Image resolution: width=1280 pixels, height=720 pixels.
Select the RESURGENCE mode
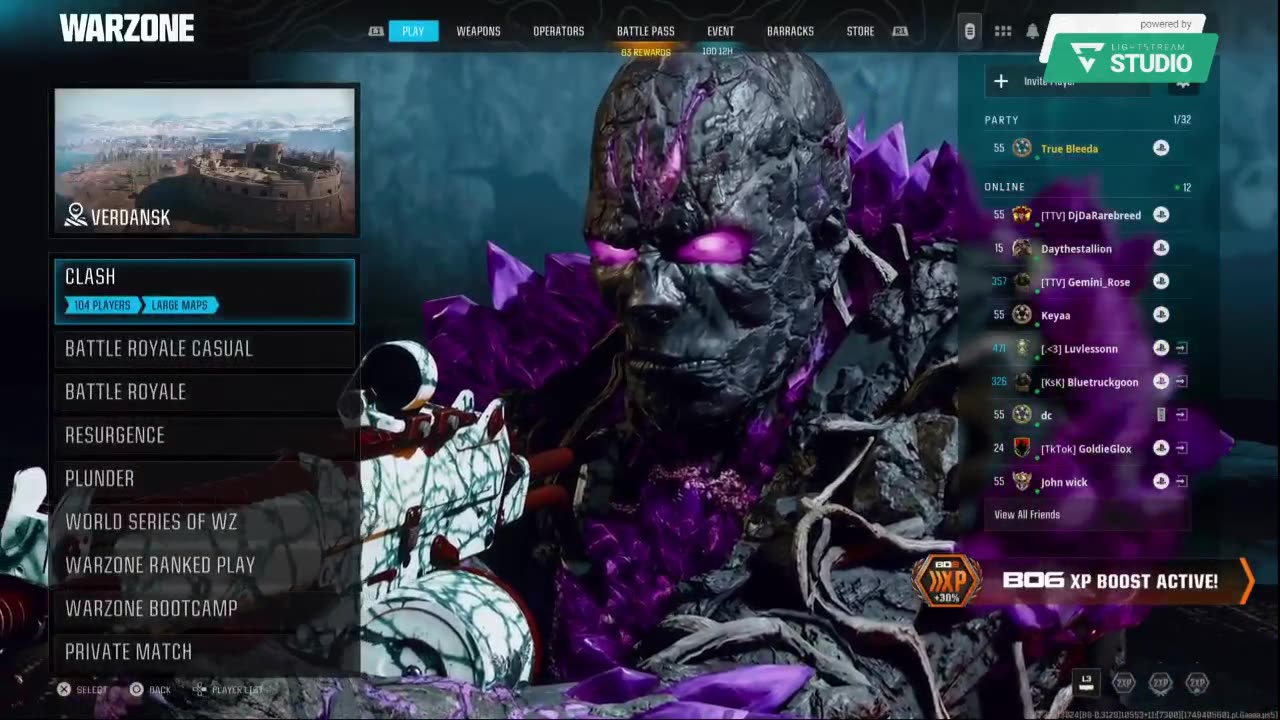(x=205, y=435)
